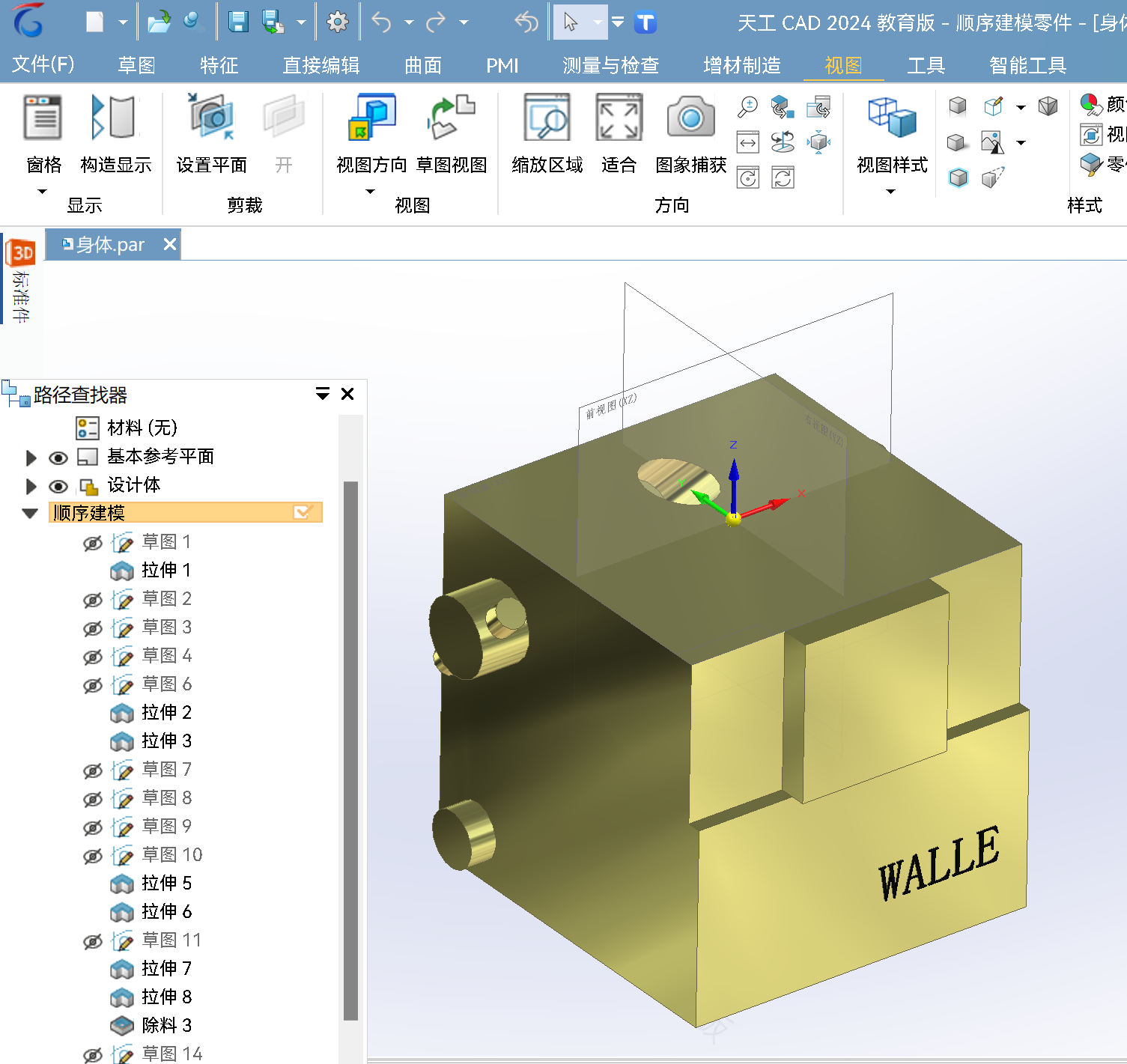Viewport: 1127px width, 1064px height.
Task: Redo action arrow icon
Action: tap(436, 22)
